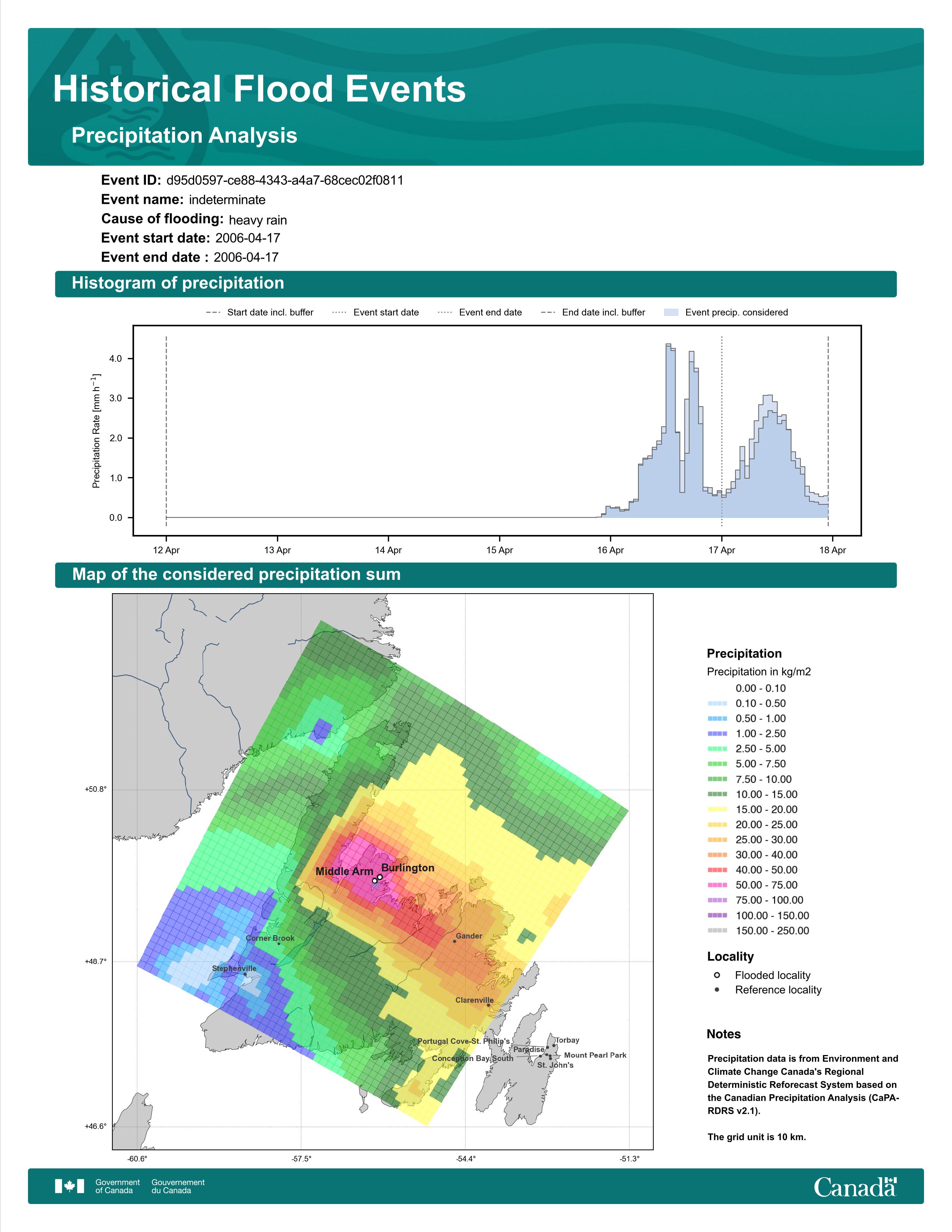Screen dimensions: 952x1232
Task: Click the 'Precipitation Analysis' subtitle
Action: [x=184, y=136]
